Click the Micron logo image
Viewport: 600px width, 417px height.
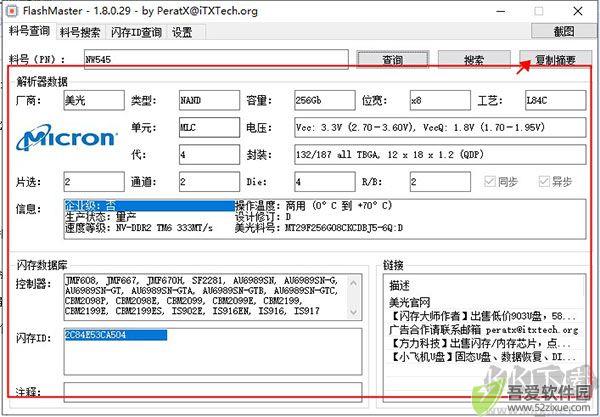(x=67, y=137)
